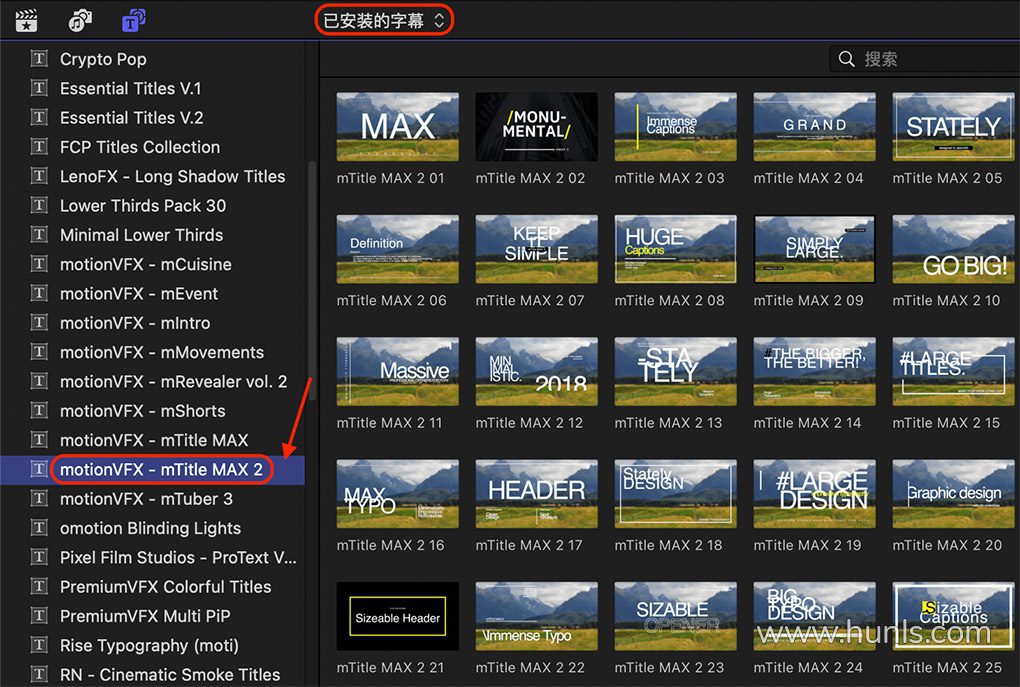Screen dimensions: 1020x687
Task: Select the mTitle MAX 2 03 thumbnail
Action: pyautogui.click(x=676, y=127)
